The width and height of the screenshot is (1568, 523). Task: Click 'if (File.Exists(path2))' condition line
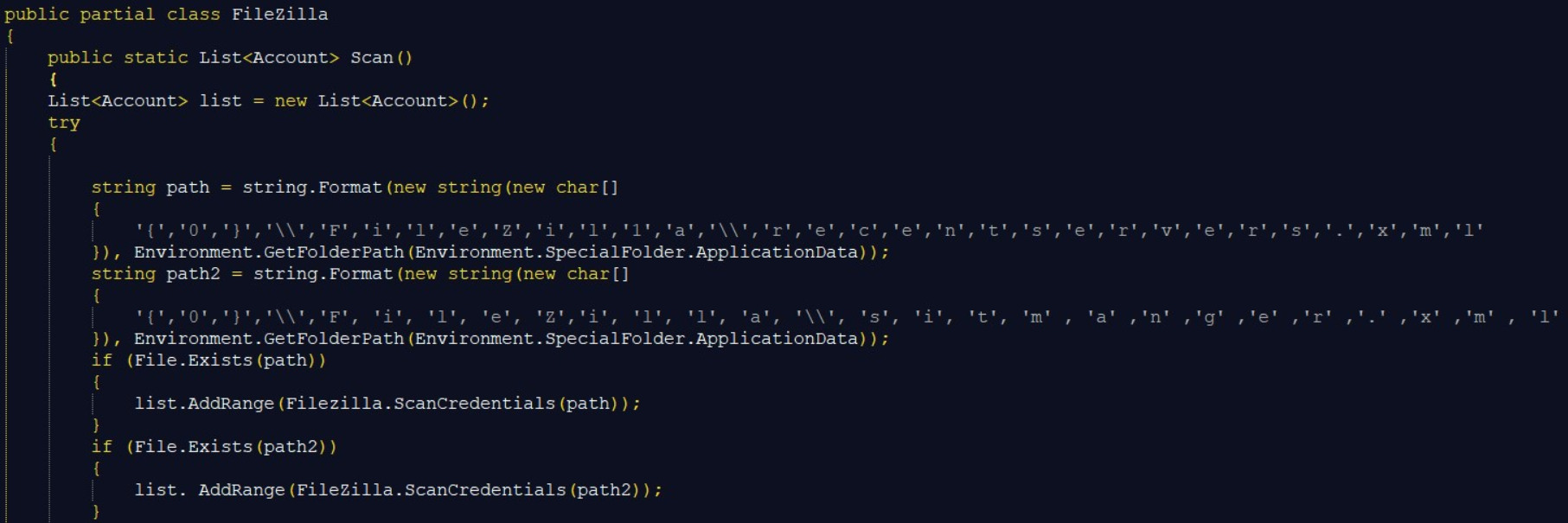(x=214, y=447)
